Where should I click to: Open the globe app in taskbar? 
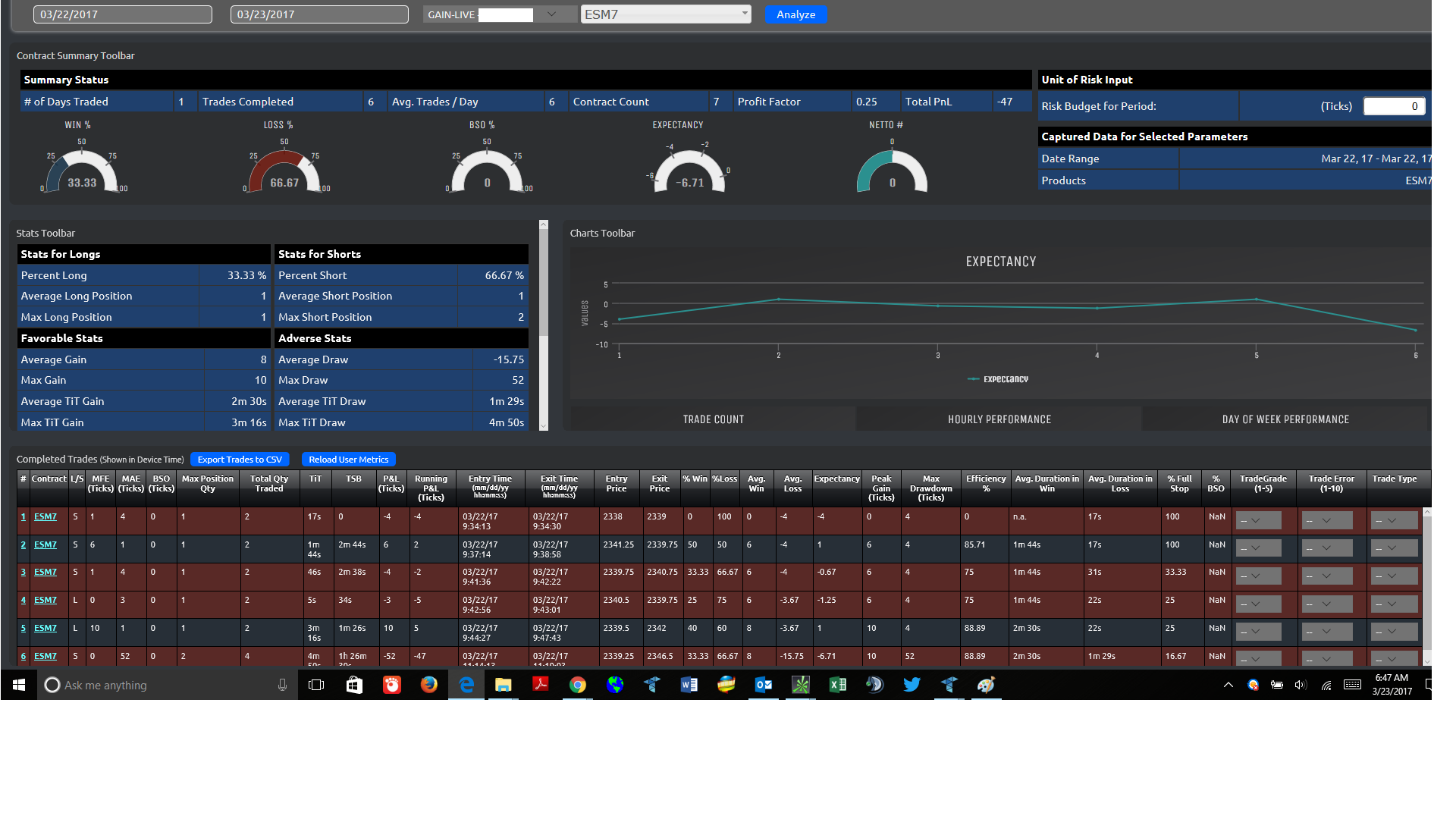tap(615, 685)
